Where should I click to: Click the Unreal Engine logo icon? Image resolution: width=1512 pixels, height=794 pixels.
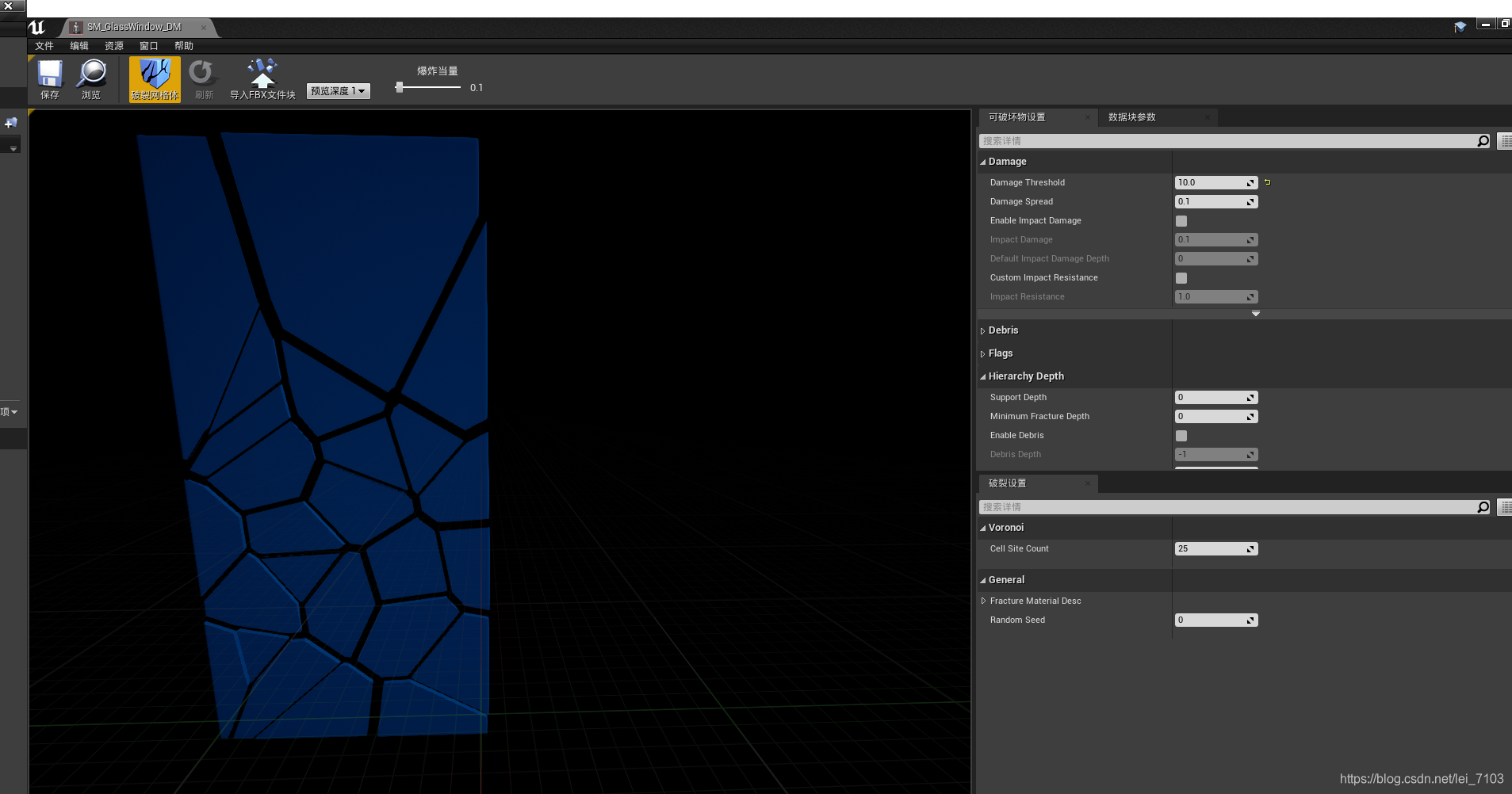[36, 27]
